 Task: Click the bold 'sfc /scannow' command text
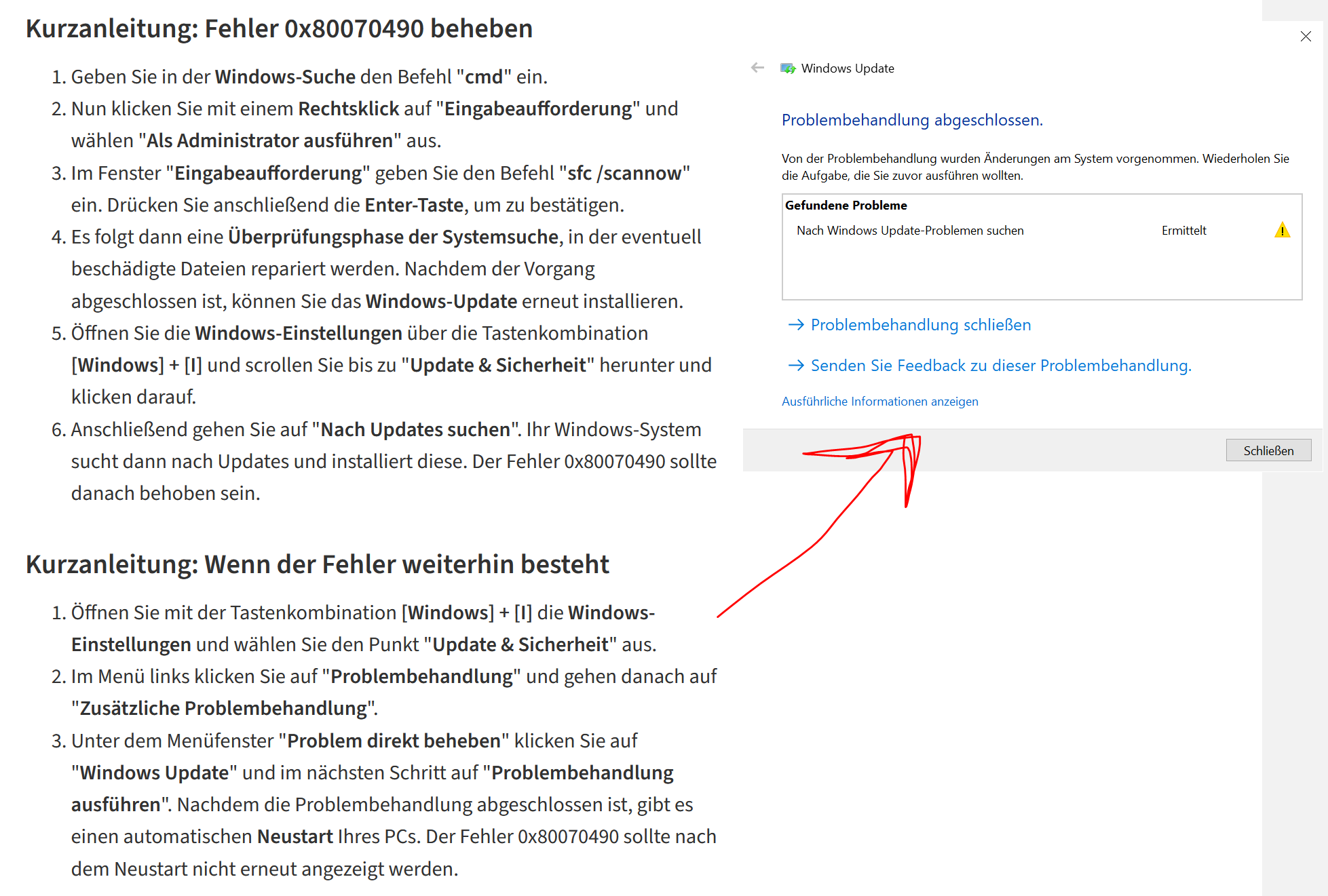pos(624,174)
